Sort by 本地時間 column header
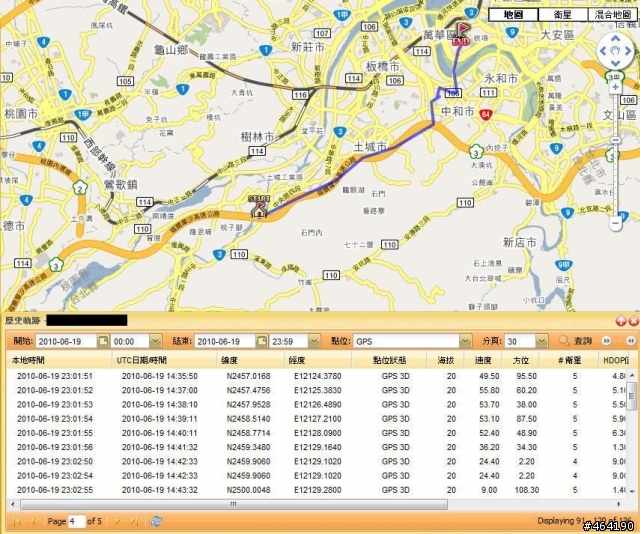 click(59, 360)
